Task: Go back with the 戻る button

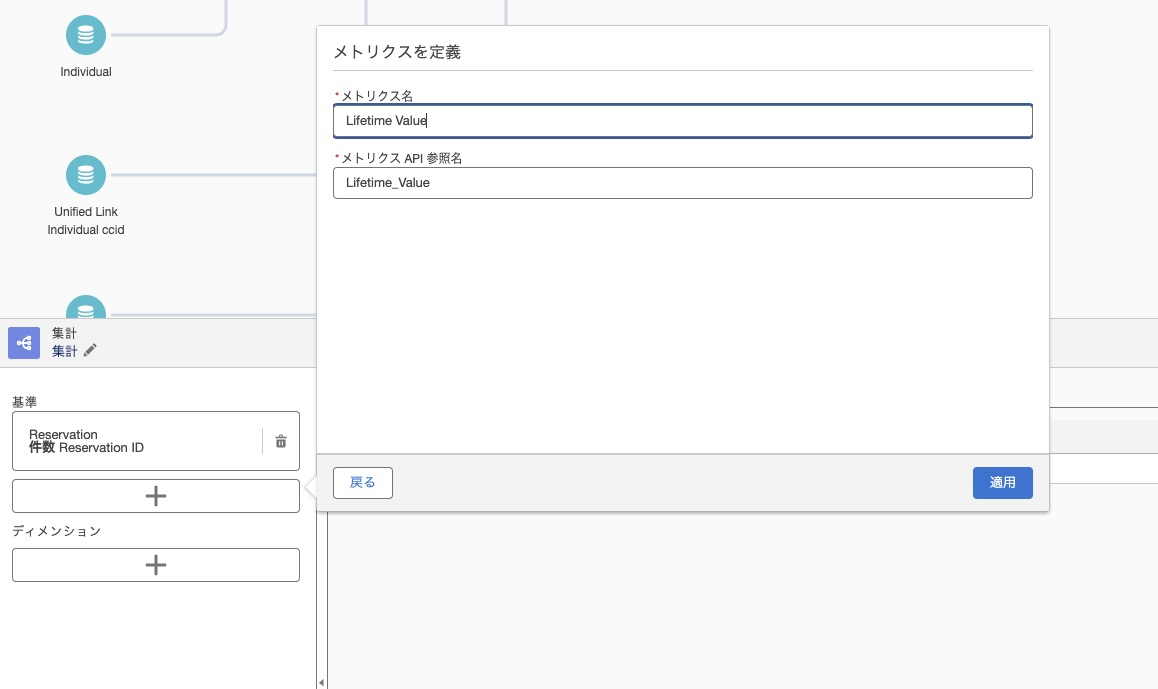Action: (x=363, y=483)
